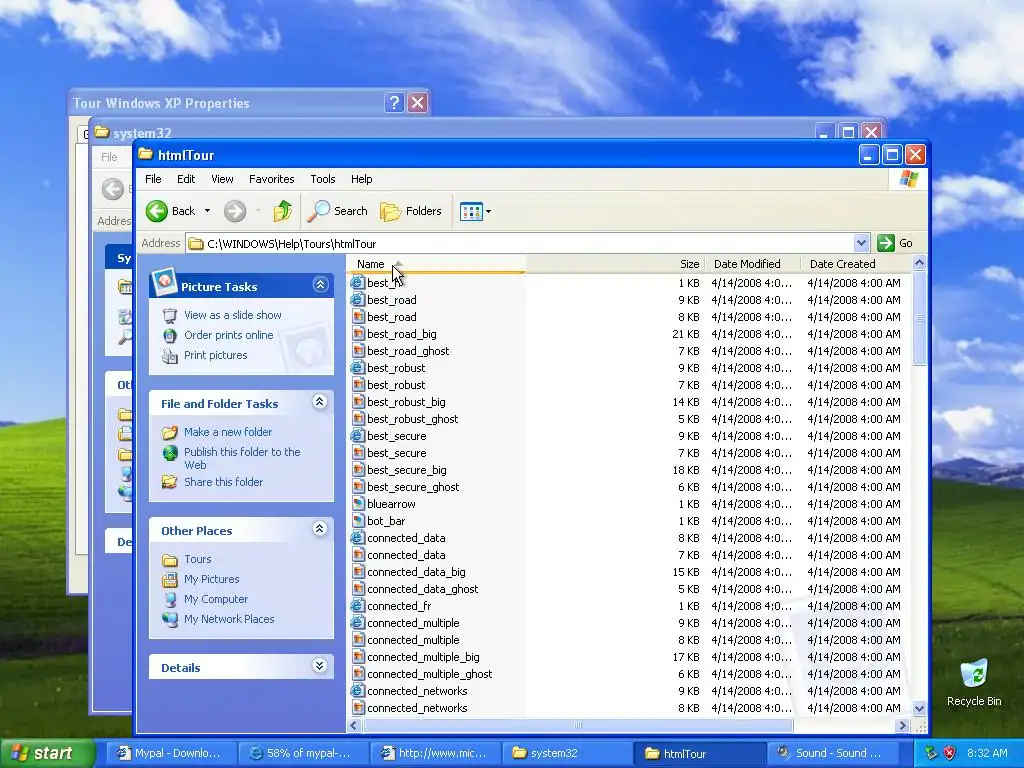Open My Pictures in Other Places
The width and height of the screenshot is (1024, 768).
point(212,579)
